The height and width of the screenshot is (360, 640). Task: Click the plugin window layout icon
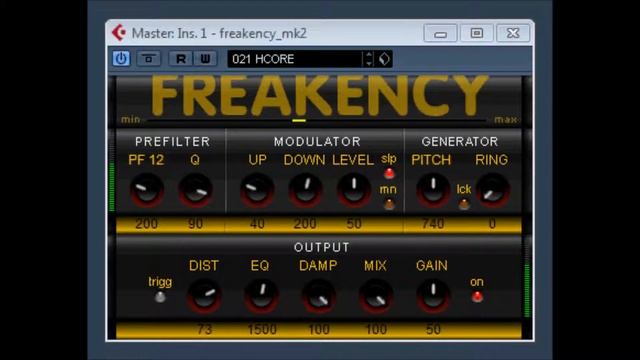click(x=149, y=59)
